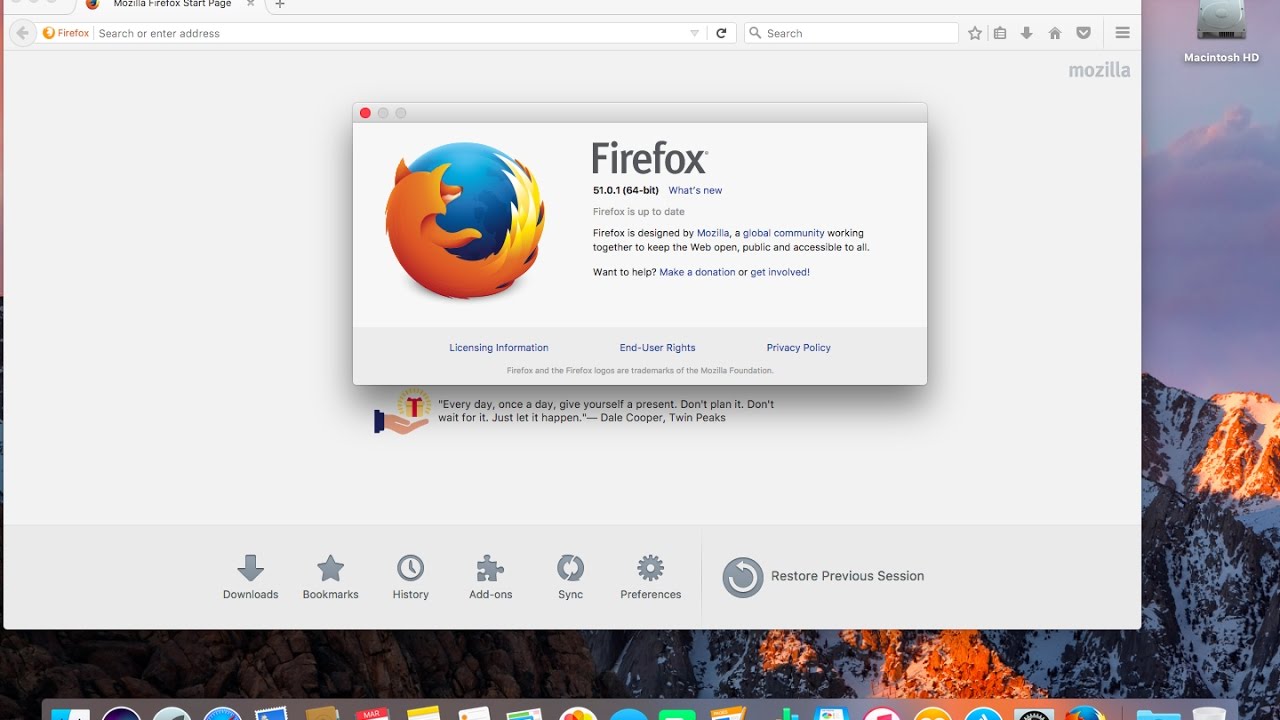Reload the page using the refresh icon

[x=721, y=33]
